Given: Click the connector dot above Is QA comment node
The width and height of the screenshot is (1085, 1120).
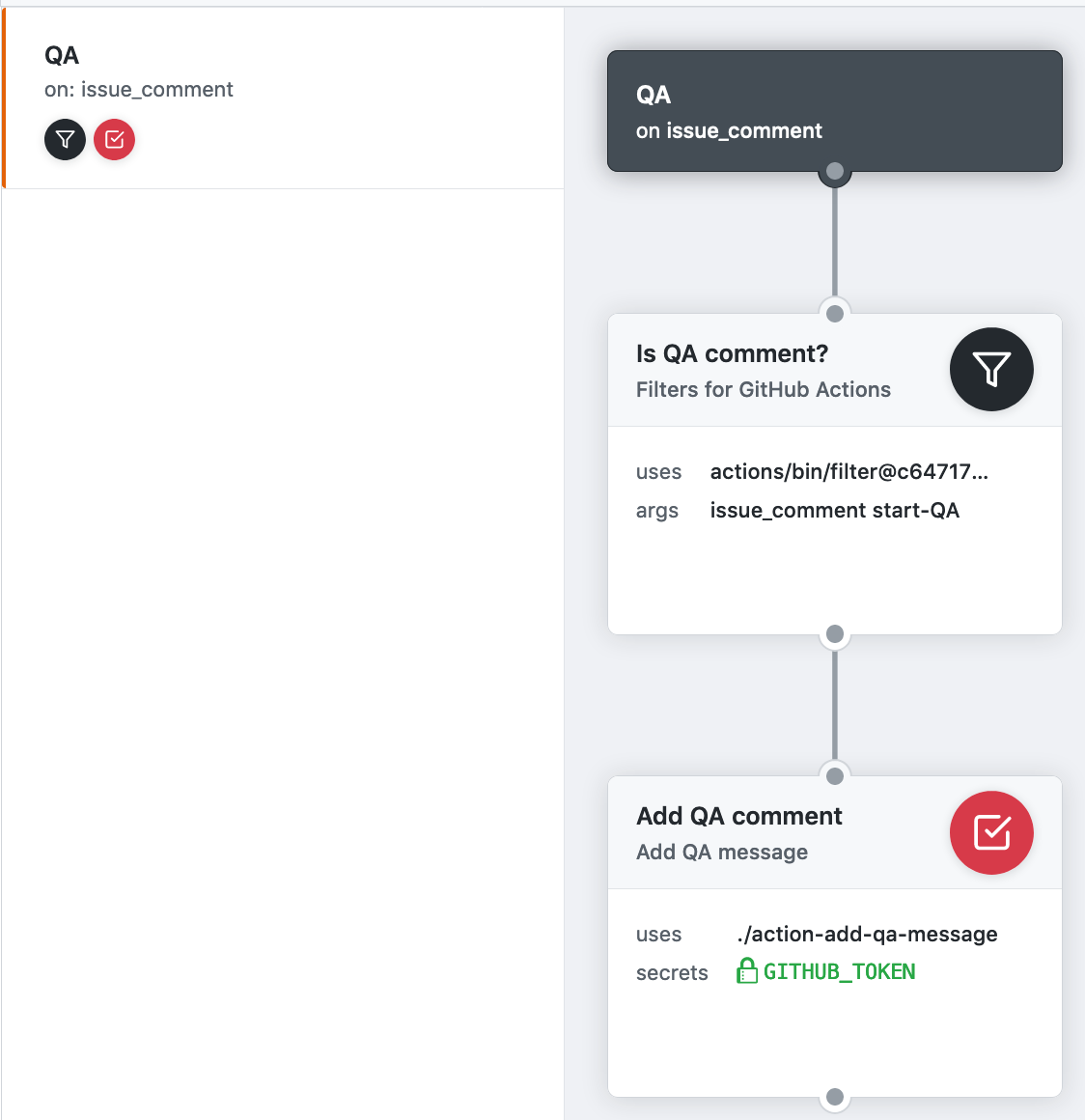Looking at the screenshot, I should pos(834,313).
